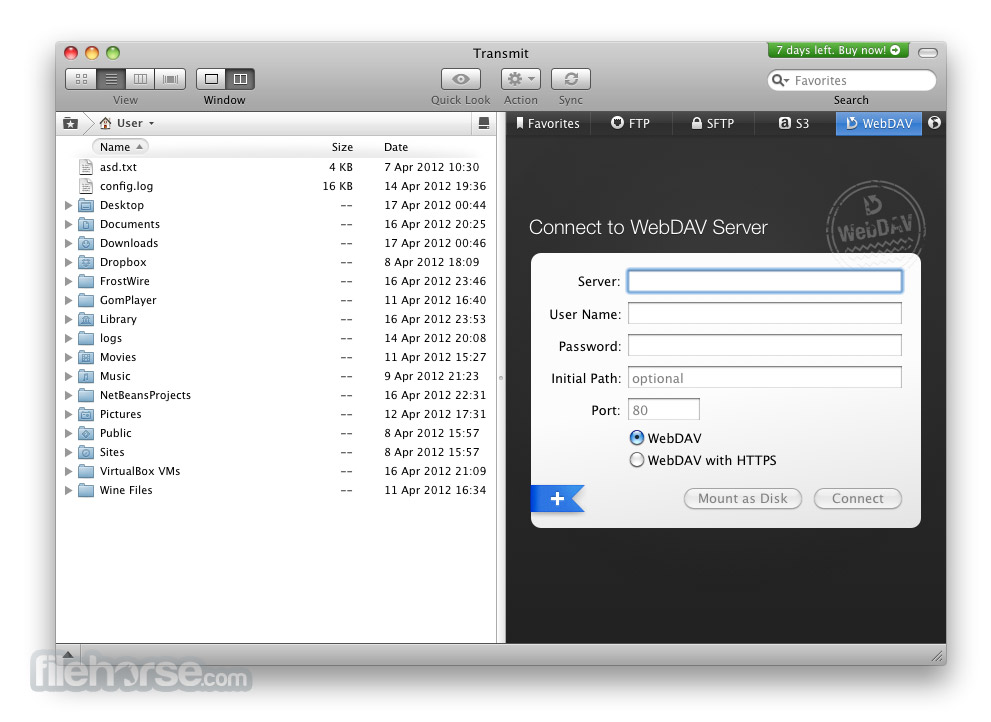Image resolution: width=991 pixels, height=722 pixels.
Task: Click the pane divider handle
Action: click(x=501, y=378)
